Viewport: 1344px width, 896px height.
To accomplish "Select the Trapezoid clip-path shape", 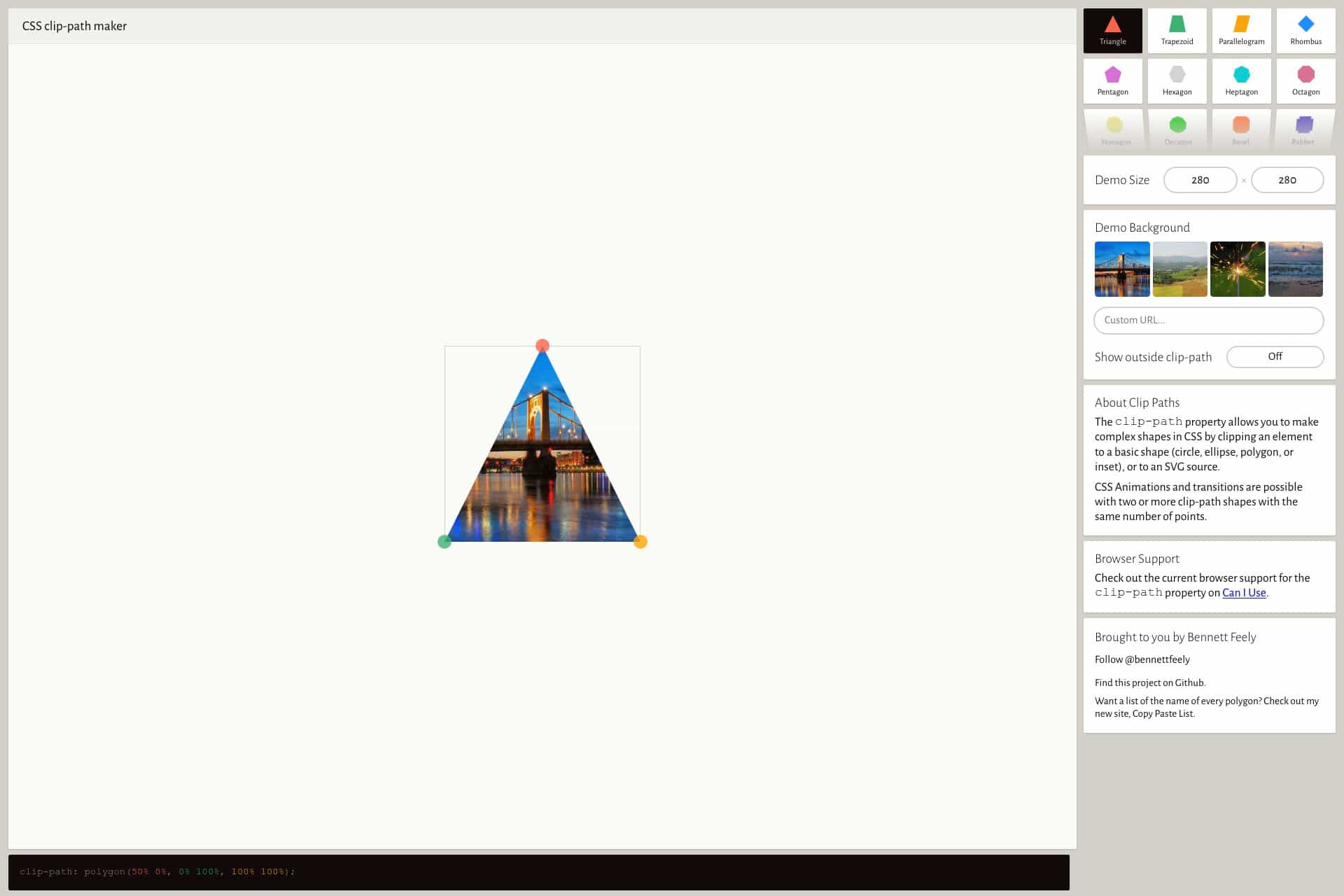I will click(x=1176, y=30).
